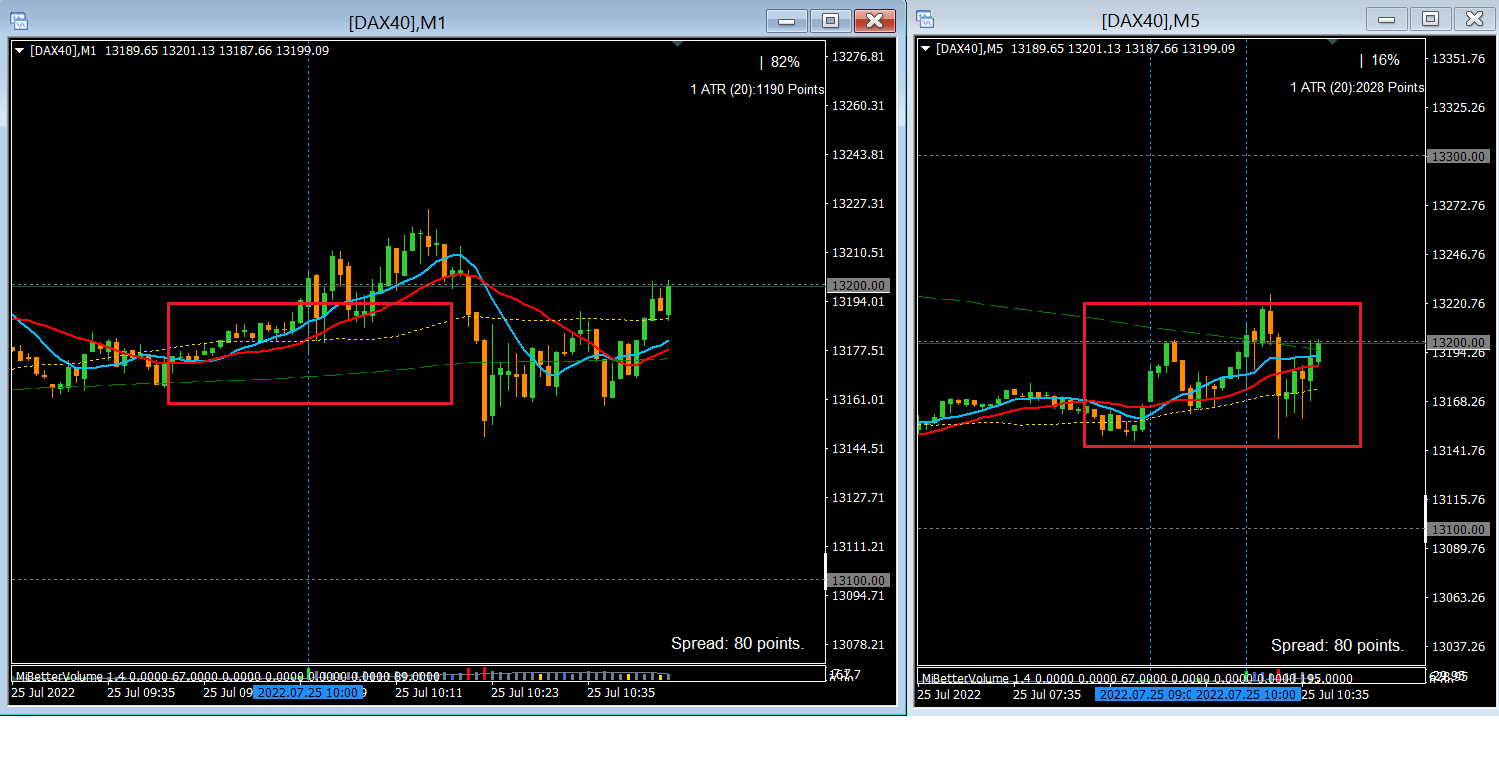The image size is (1499, 781).
Task: Click the 13200.00 price level tag in M5 chart
Action: tap(1460, 342)
